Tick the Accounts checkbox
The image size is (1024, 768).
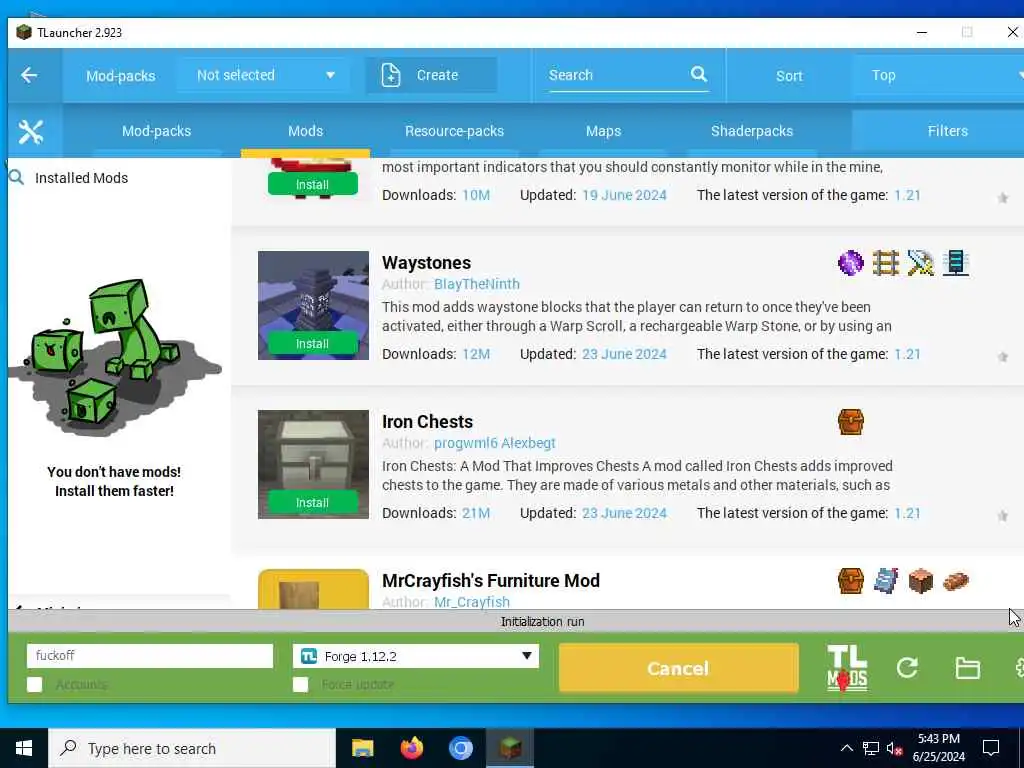[35, 684]
